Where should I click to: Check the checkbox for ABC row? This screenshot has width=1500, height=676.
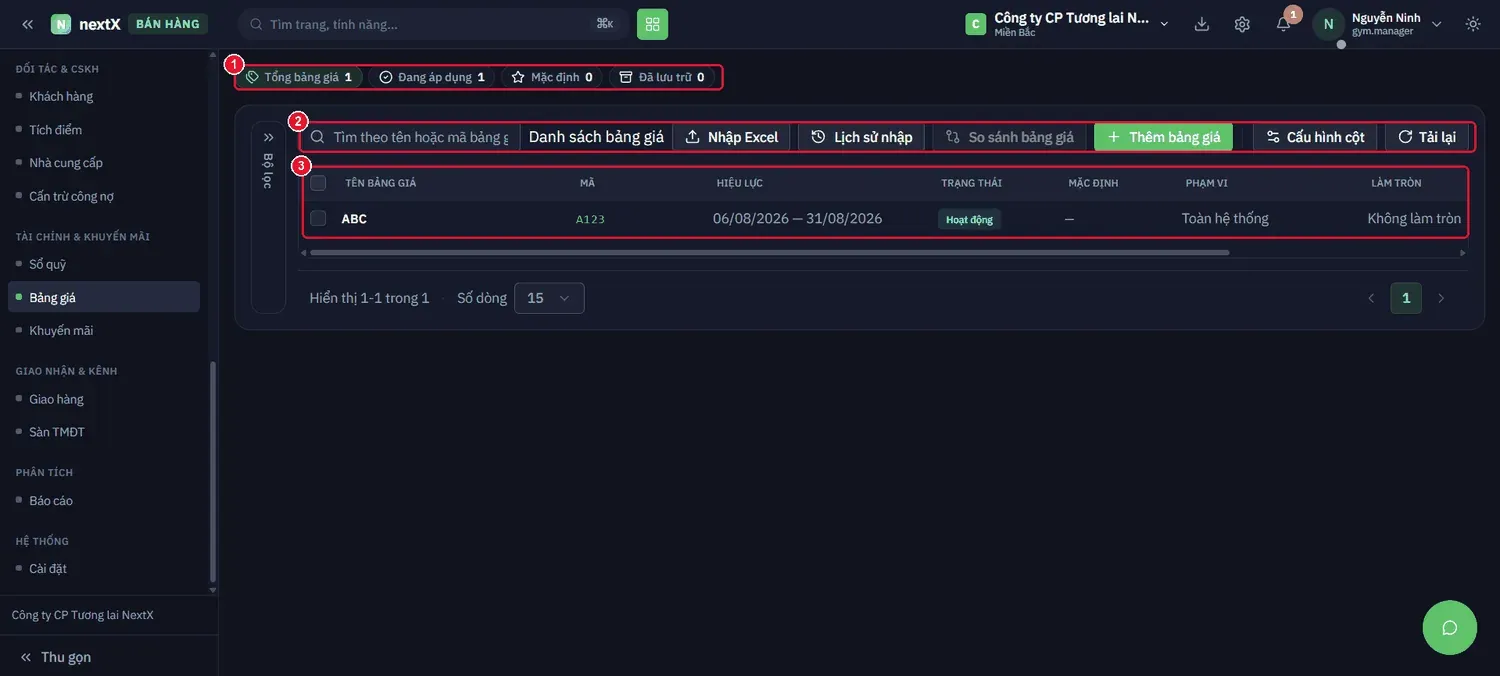[x=318, y=218]
